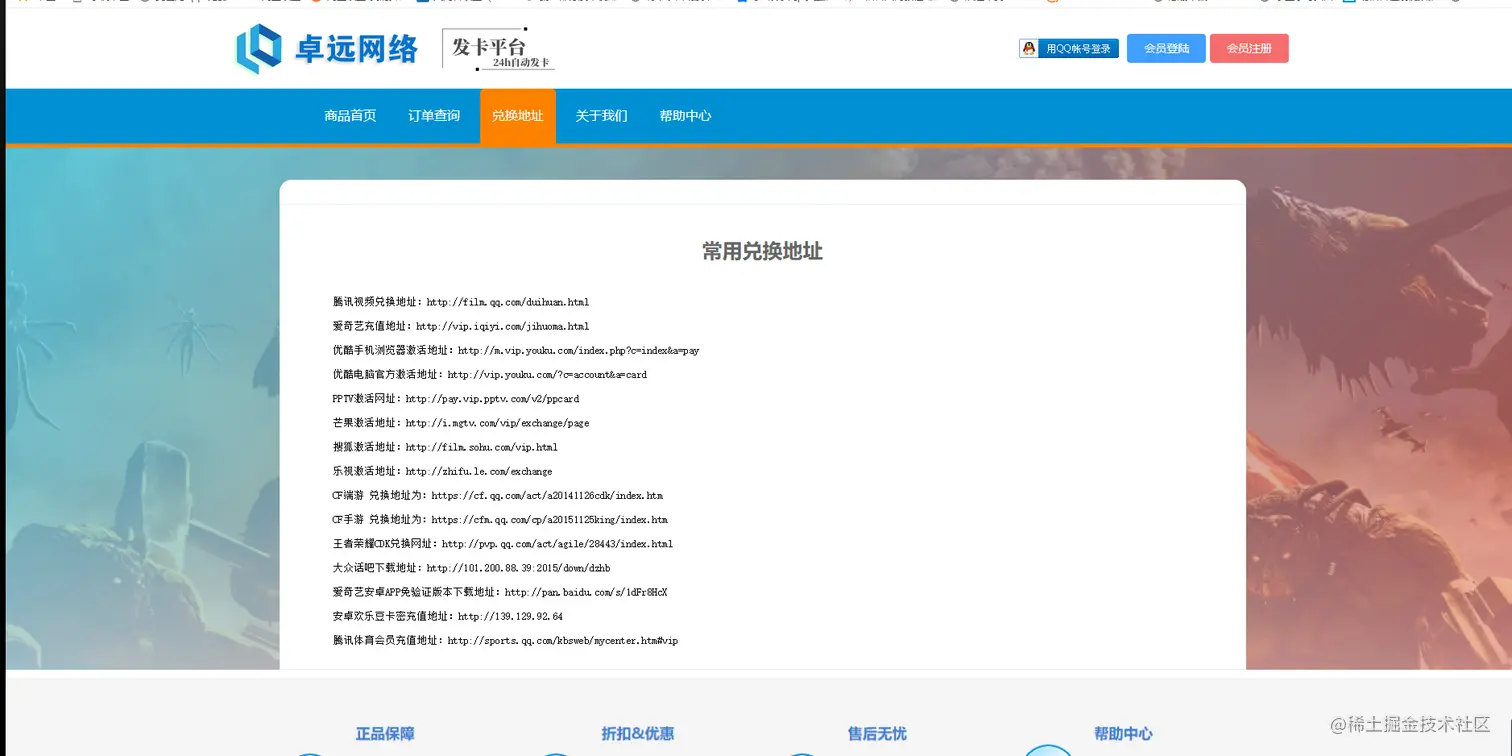Screen dimensions: 1512x756
Task: Click the 腾讯视频兑换地址 film.qq.com line
Action: click(x=461, y=302)
